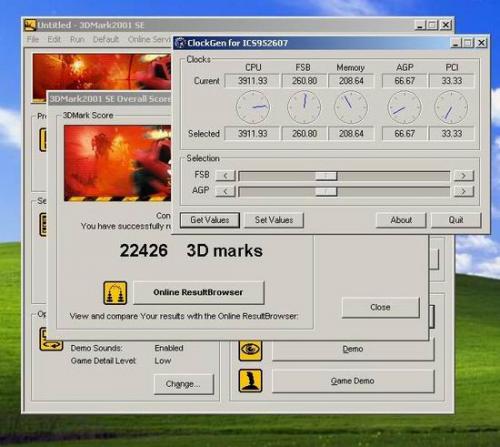This screenshot has height=447, width=500.
Task: Close the 3DMark Overall Score dialog
Action: (x=380, y=307)
